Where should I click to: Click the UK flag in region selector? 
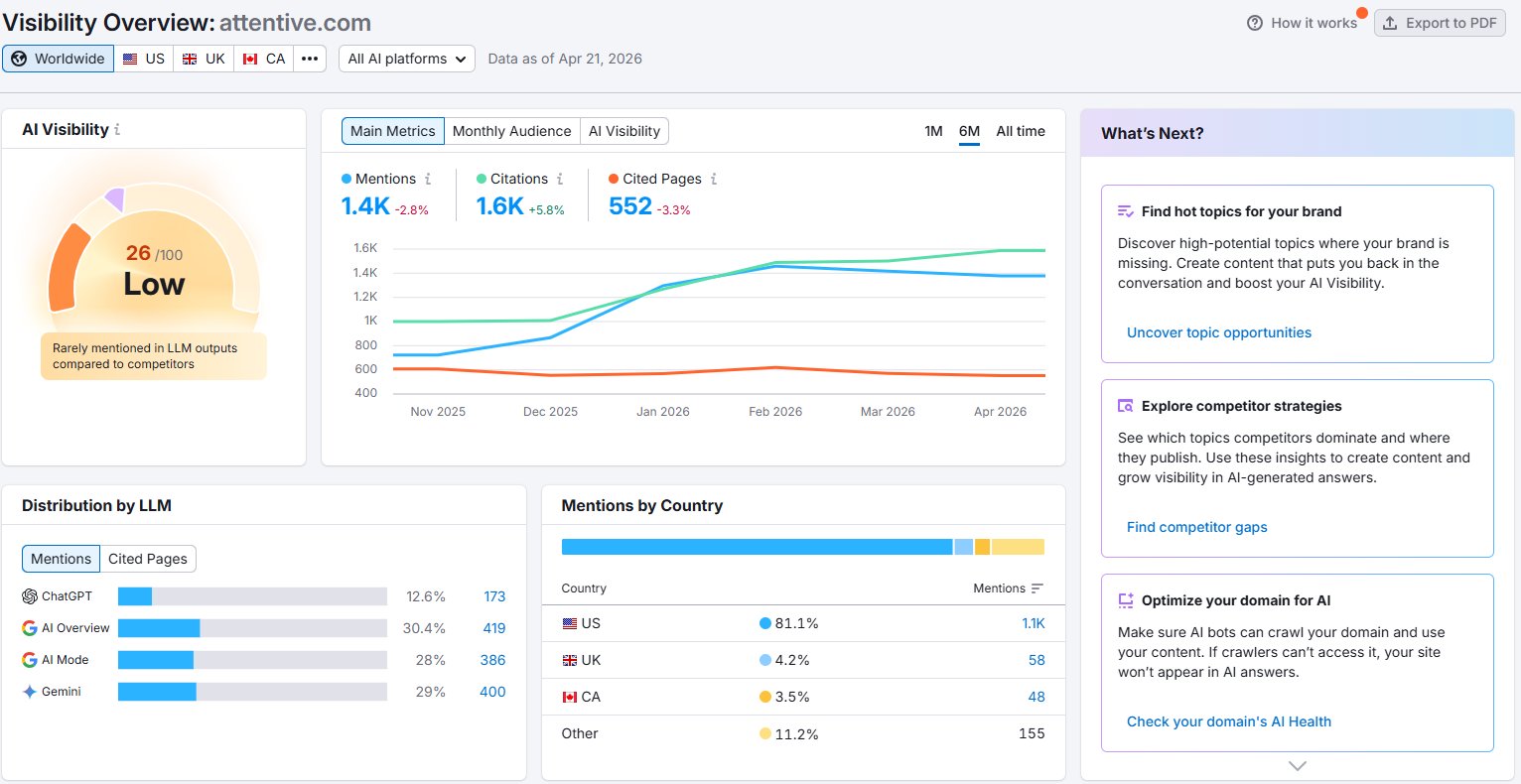pos(190,60)
